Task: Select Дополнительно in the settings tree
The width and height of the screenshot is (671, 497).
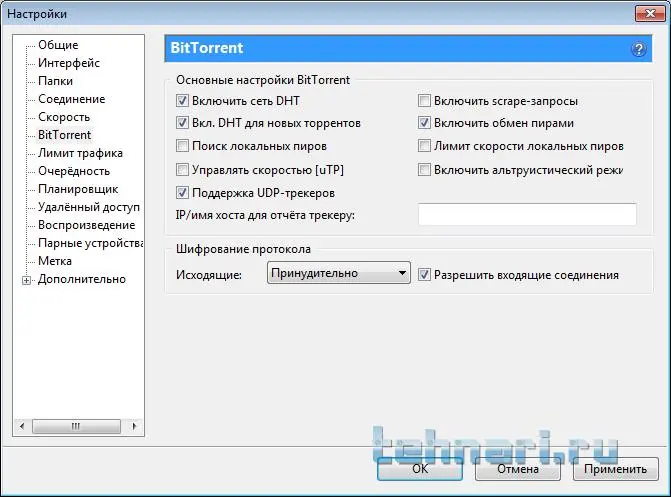Action: point(82,279)
